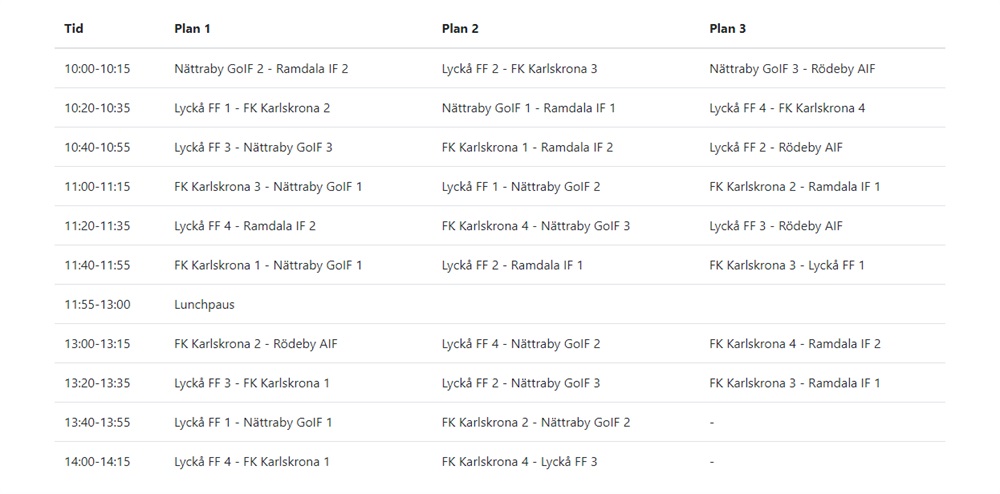Click the Plan 3 column header
Viewport: 1000px width, 494px height.
click(728, 29)
